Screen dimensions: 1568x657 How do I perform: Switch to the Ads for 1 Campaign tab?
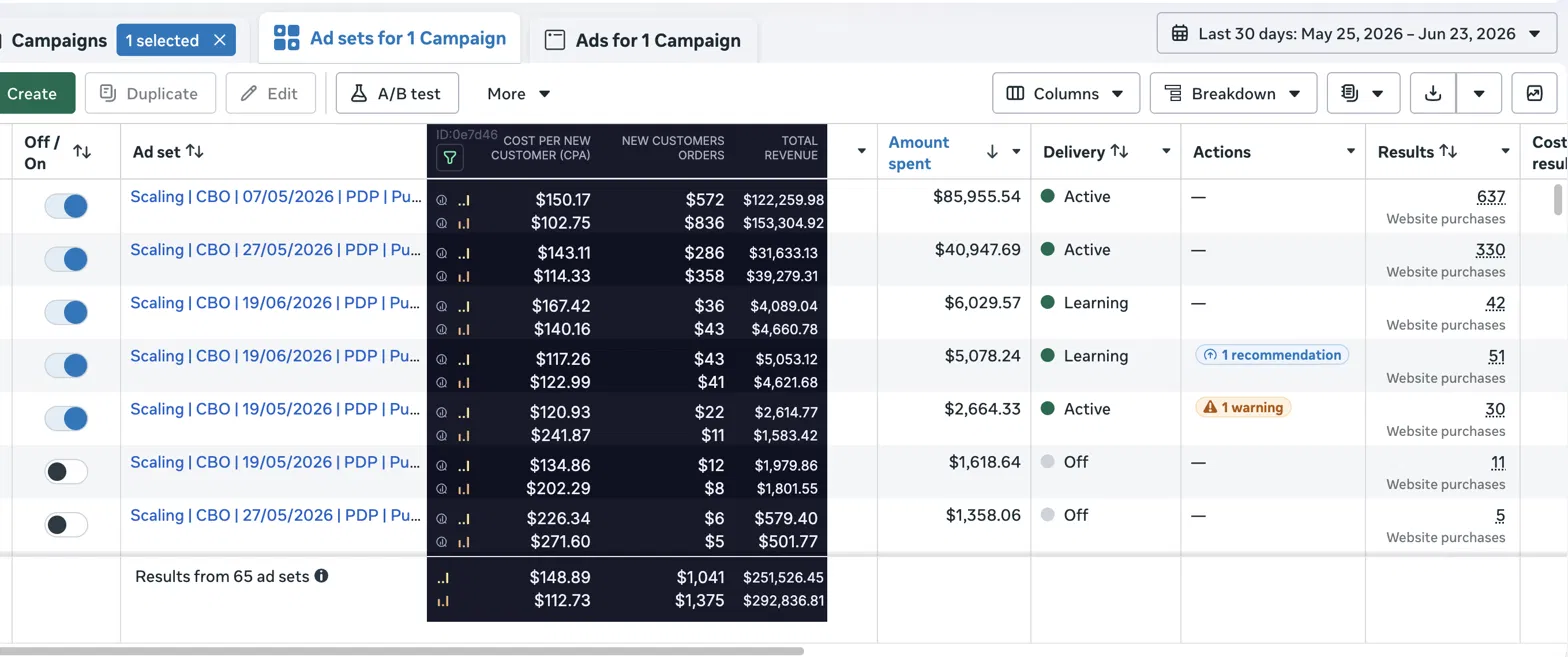click(x=643, y=40)
